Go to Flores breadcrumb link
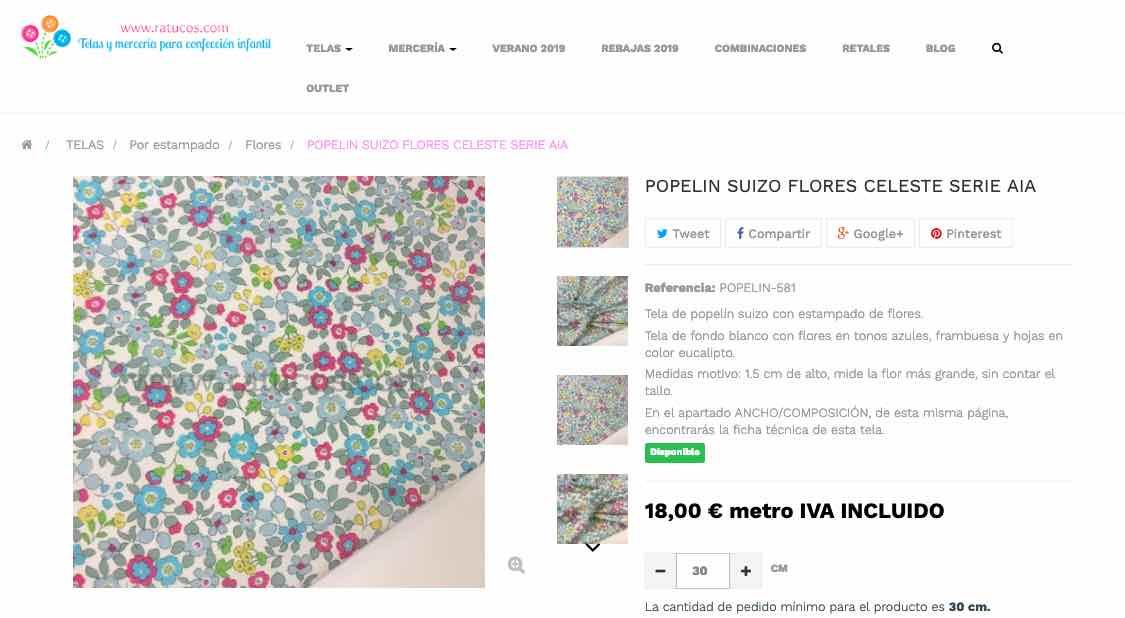Screen dimensions: 1125x618 coord(263,145)
